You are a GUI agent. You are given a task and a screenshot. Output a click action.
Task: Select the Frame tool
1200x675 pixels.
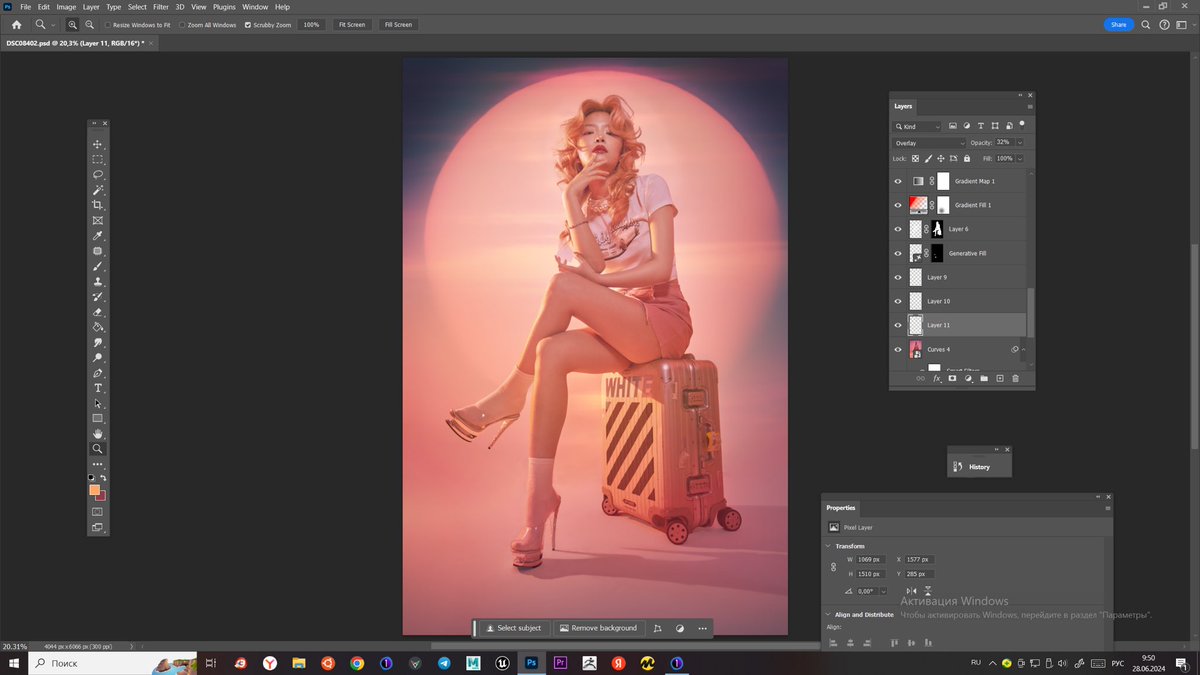[x=98, y=220]
